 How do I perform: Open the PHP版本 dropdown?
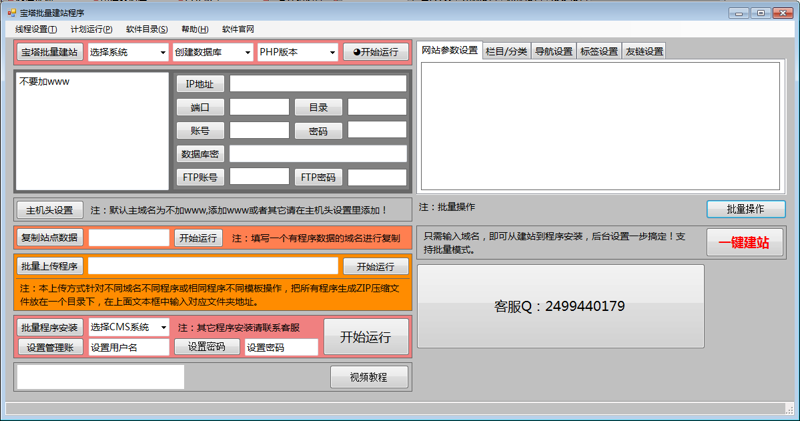pos(296,52)
